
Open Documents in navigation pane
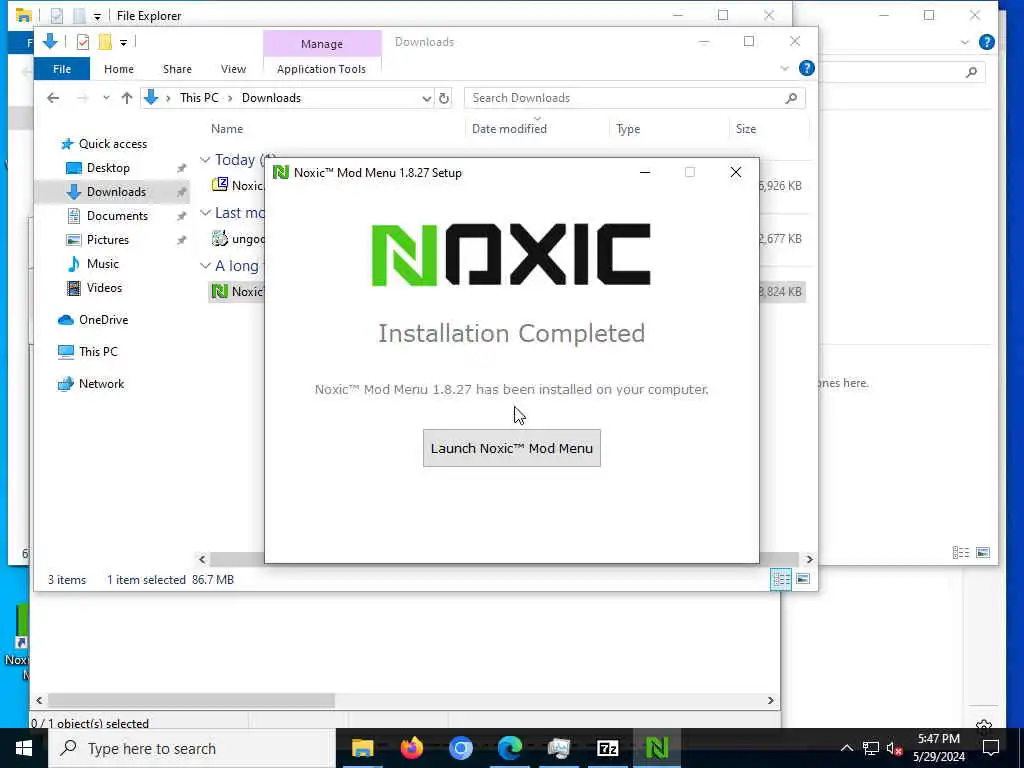point(117,216)
